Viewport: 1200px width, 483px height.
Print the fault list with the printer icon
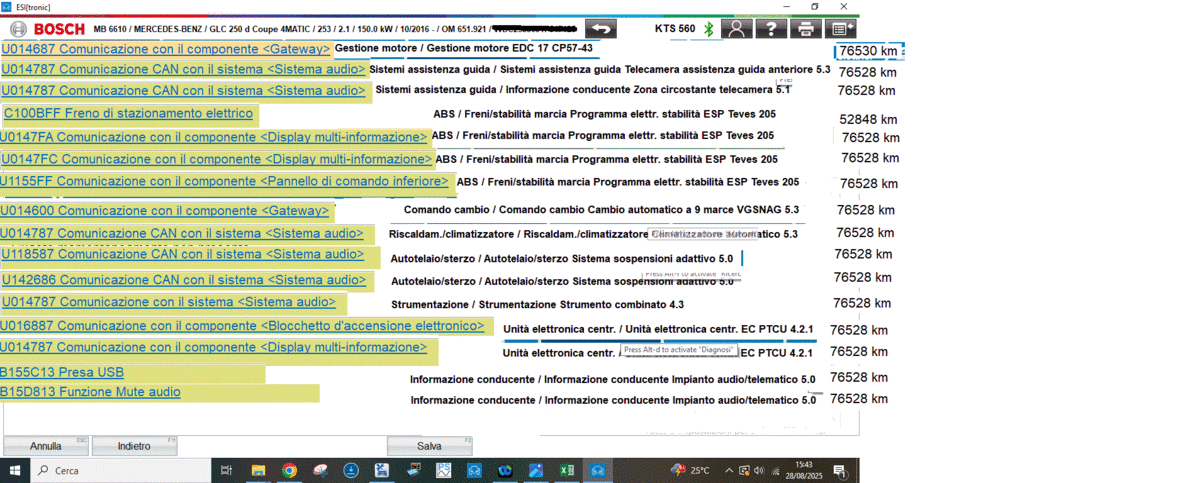tap(805, 28)
